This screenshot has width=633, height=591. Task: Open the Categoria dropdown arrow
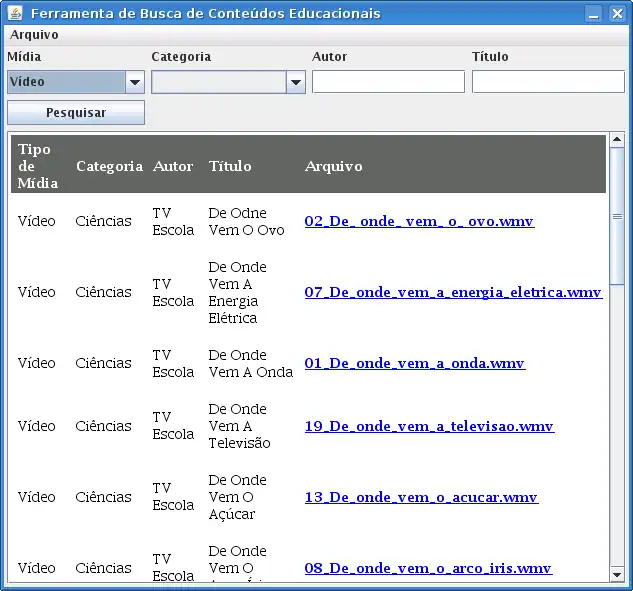295,82
